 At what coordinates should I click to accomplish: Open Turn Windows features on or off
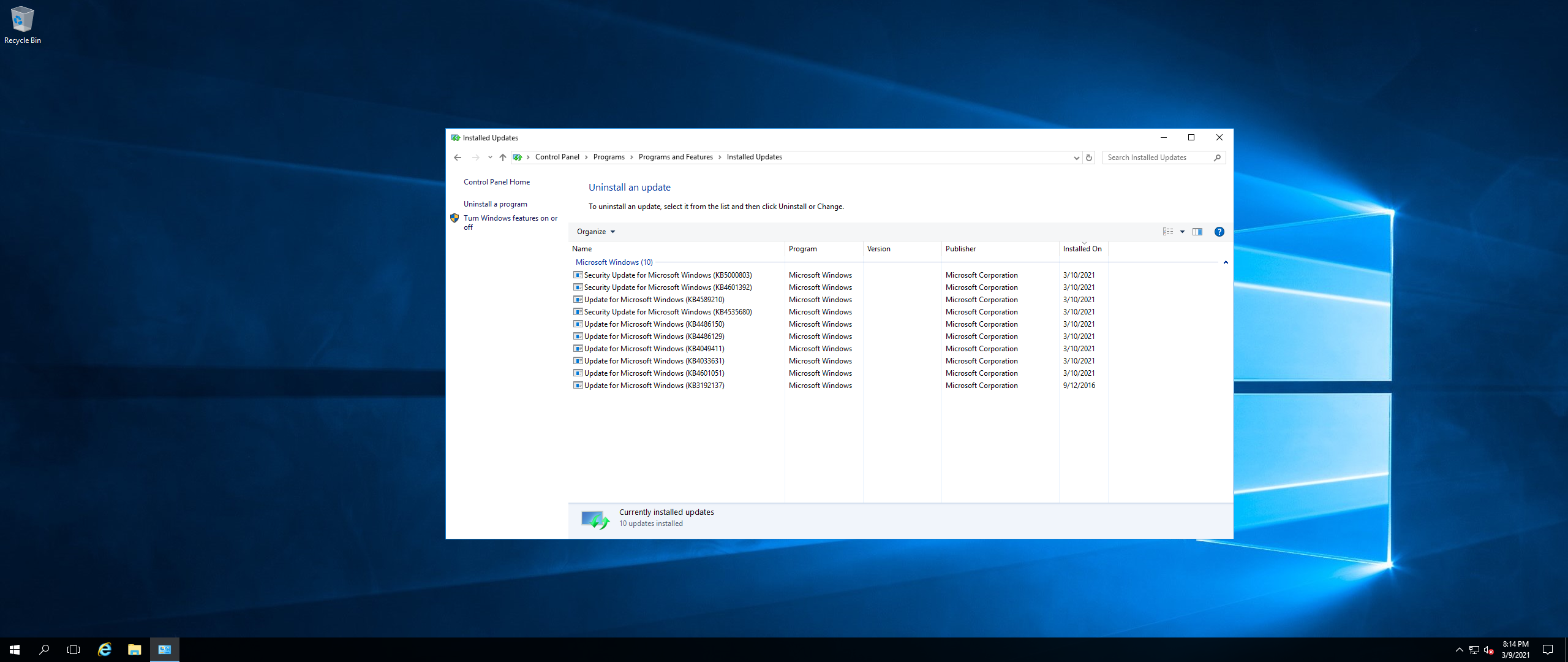pos(510,223)
